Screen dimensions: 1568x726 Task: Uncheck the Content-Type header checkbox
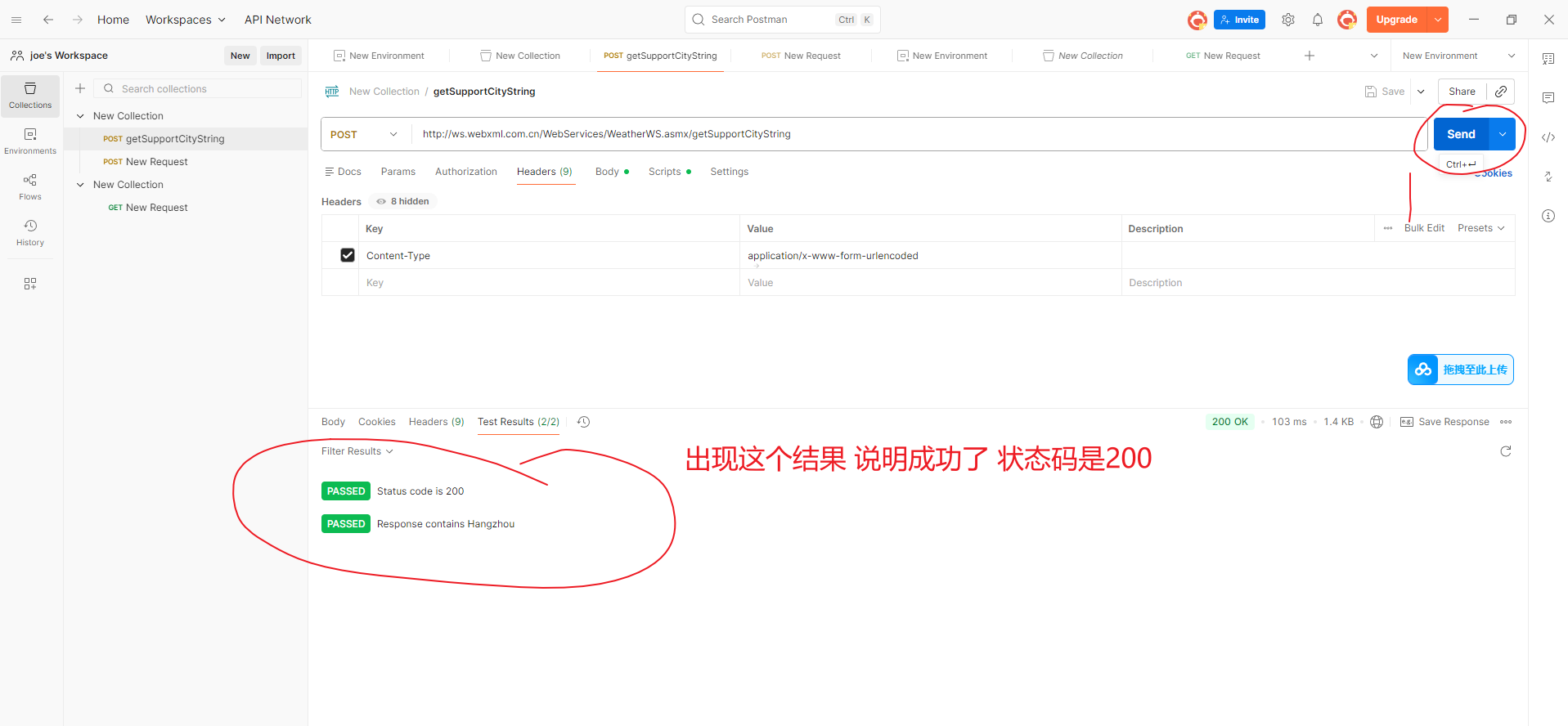click(x=348, y=255)
